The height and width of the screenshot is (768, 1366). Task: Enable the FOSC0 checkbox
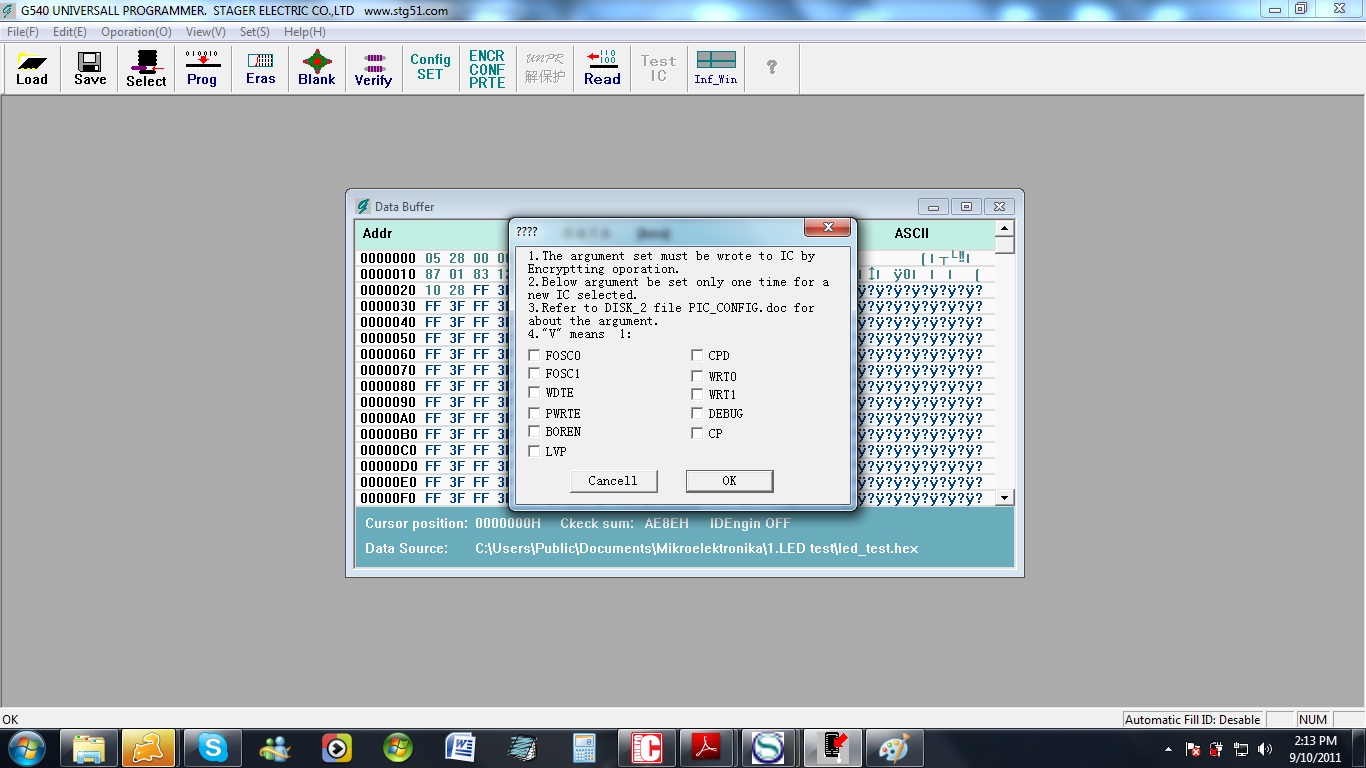(534, 355)
